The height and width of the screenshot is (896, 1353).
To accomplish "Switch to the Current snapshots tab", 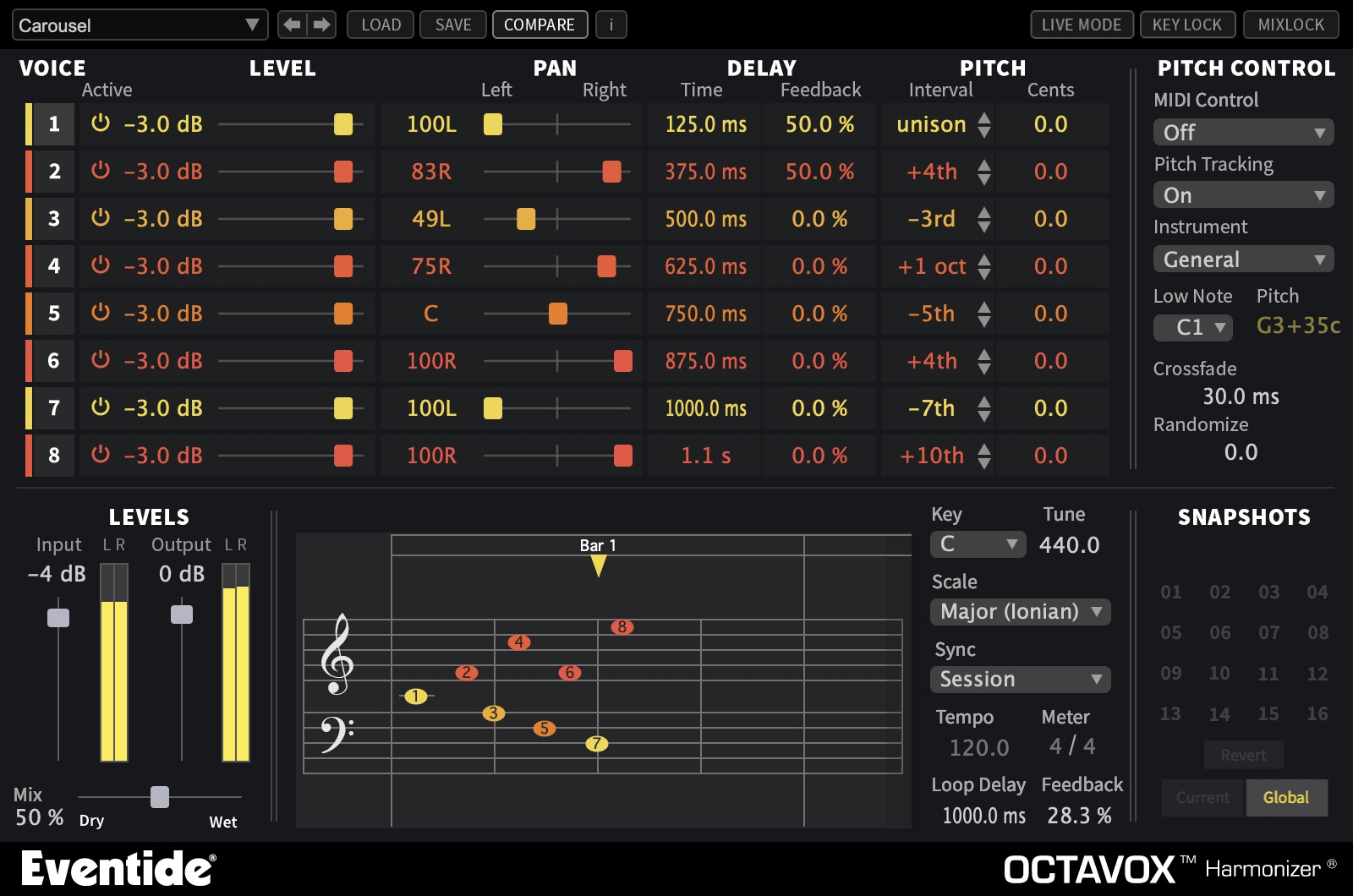I will [x=1202, y=797].
